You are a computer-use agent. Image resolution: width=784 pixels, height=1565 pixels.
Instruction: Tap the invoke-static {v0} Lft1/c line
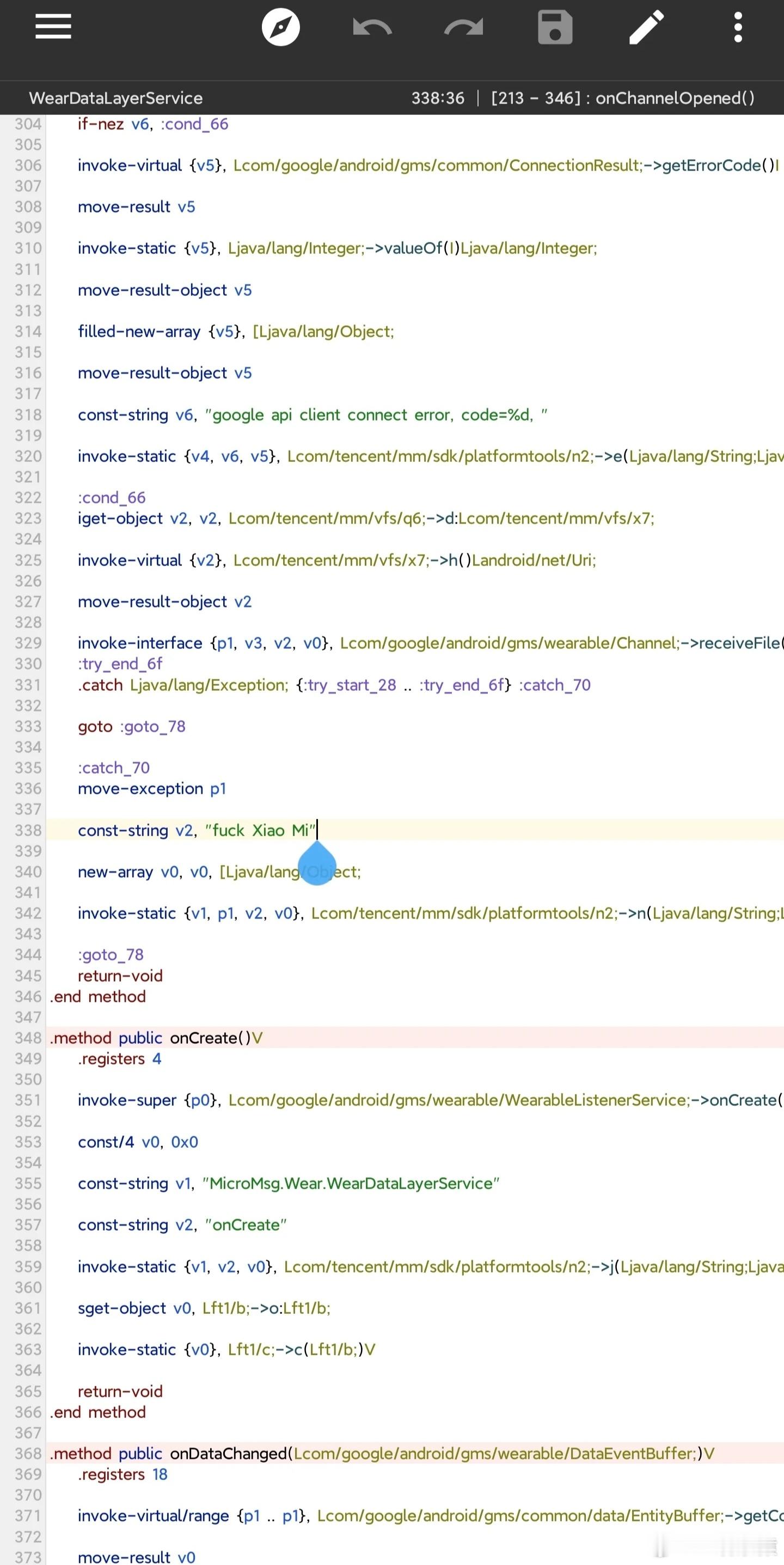pos(226,1349)
